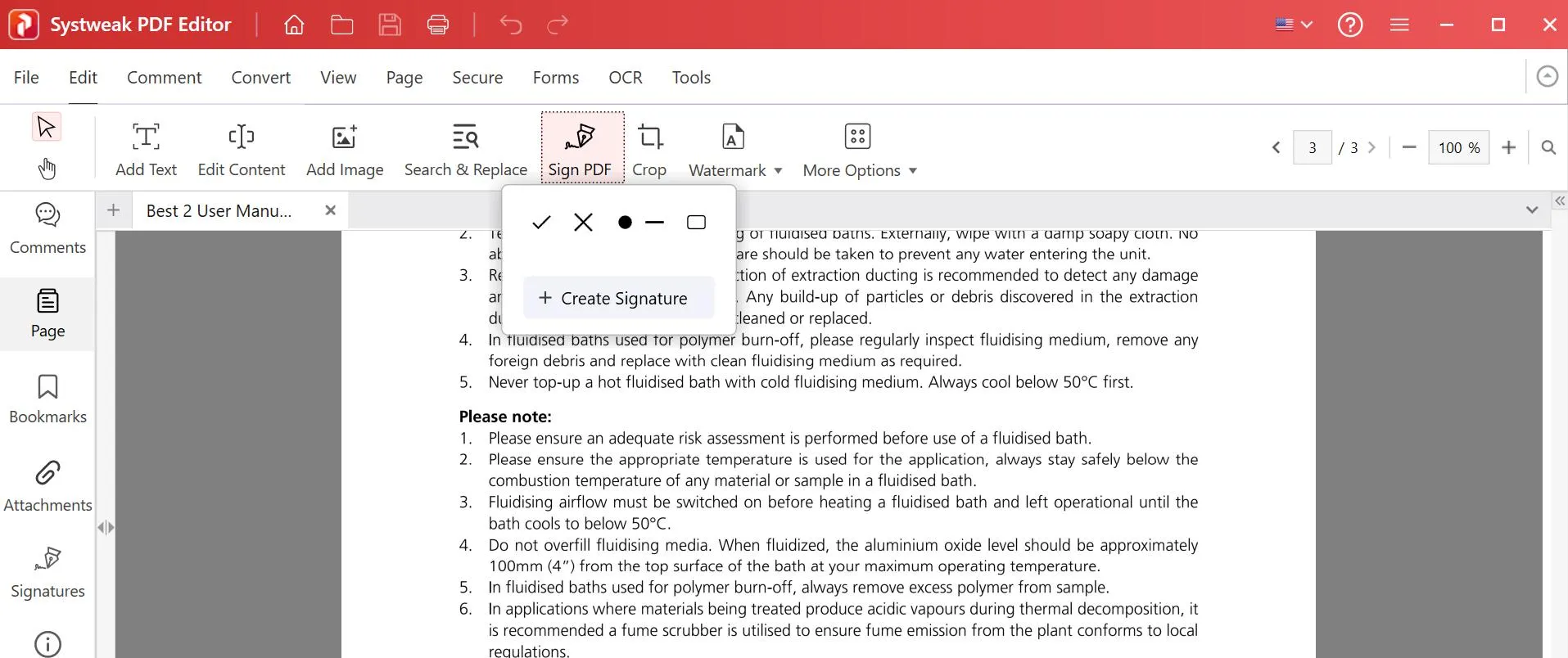
Task: Open the Attachments side panel
Action: pos(47,486)
